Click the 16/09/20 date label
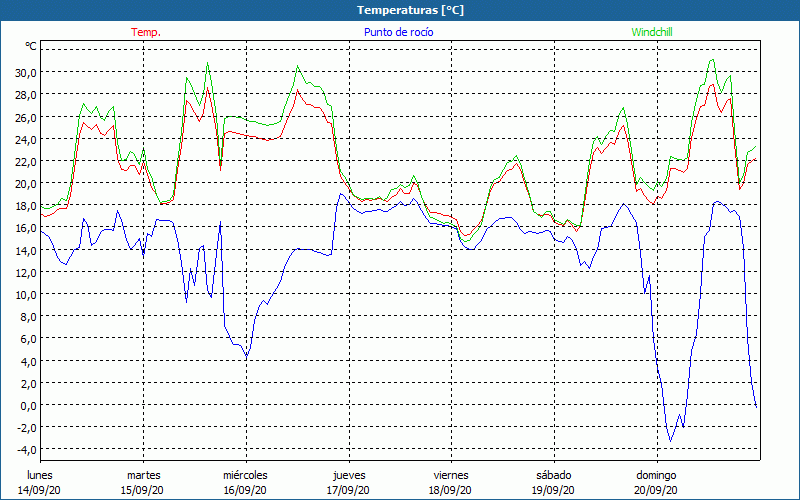This screenshot has width=800, height=500. [x=245, y=490]
